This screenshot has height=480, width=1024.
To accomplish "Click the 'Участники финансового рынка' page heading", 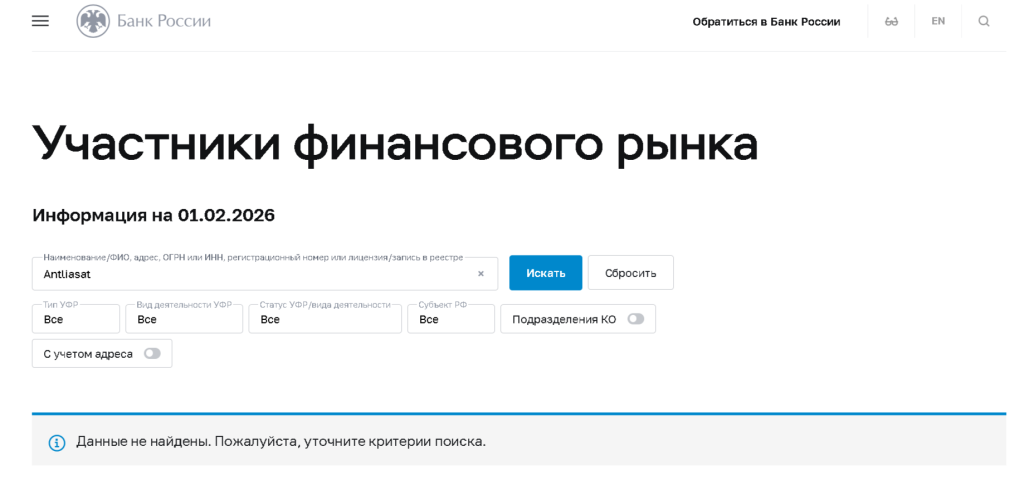I will pos(395,143).
